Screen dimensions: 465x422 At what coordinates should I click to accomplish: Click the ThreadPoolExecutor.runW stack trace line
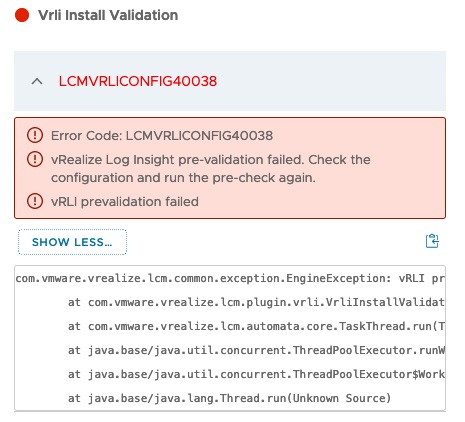pos(256,350)
